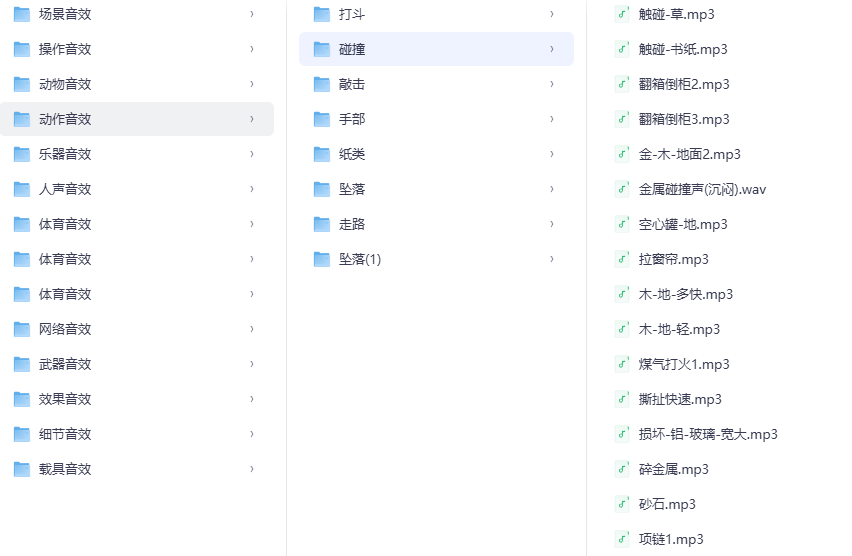
Task: Click the folder icon for 载具音效
Action: point(21,469)
